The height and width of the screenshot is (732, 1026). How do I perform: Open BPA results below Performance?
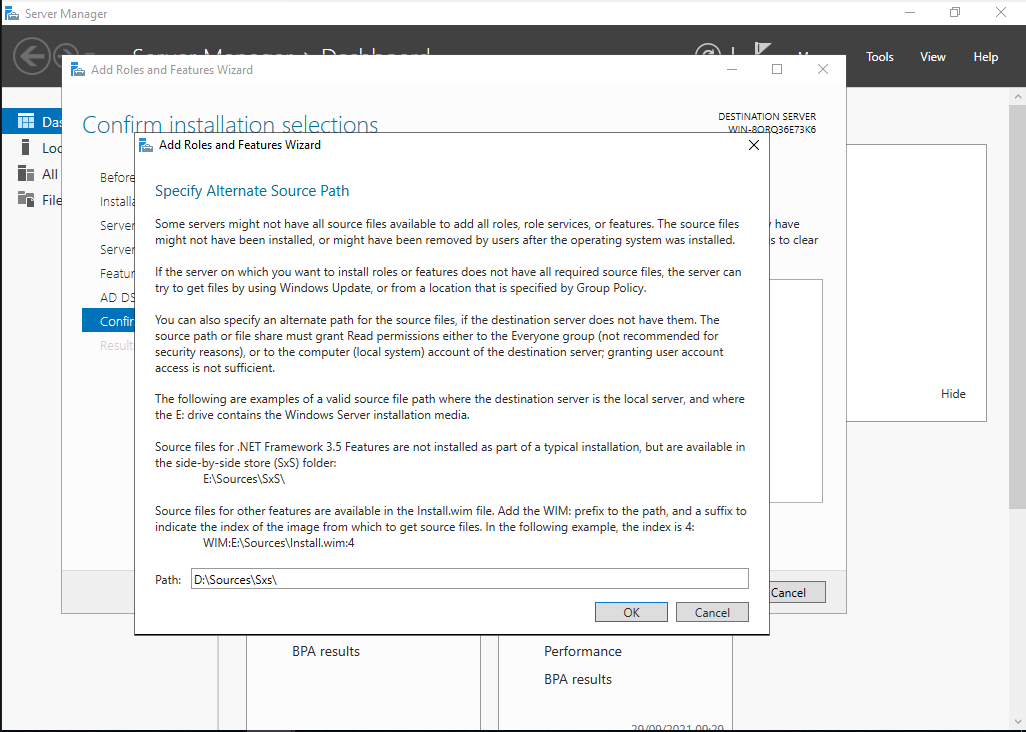pyautogui.click(x=578, y=680)
